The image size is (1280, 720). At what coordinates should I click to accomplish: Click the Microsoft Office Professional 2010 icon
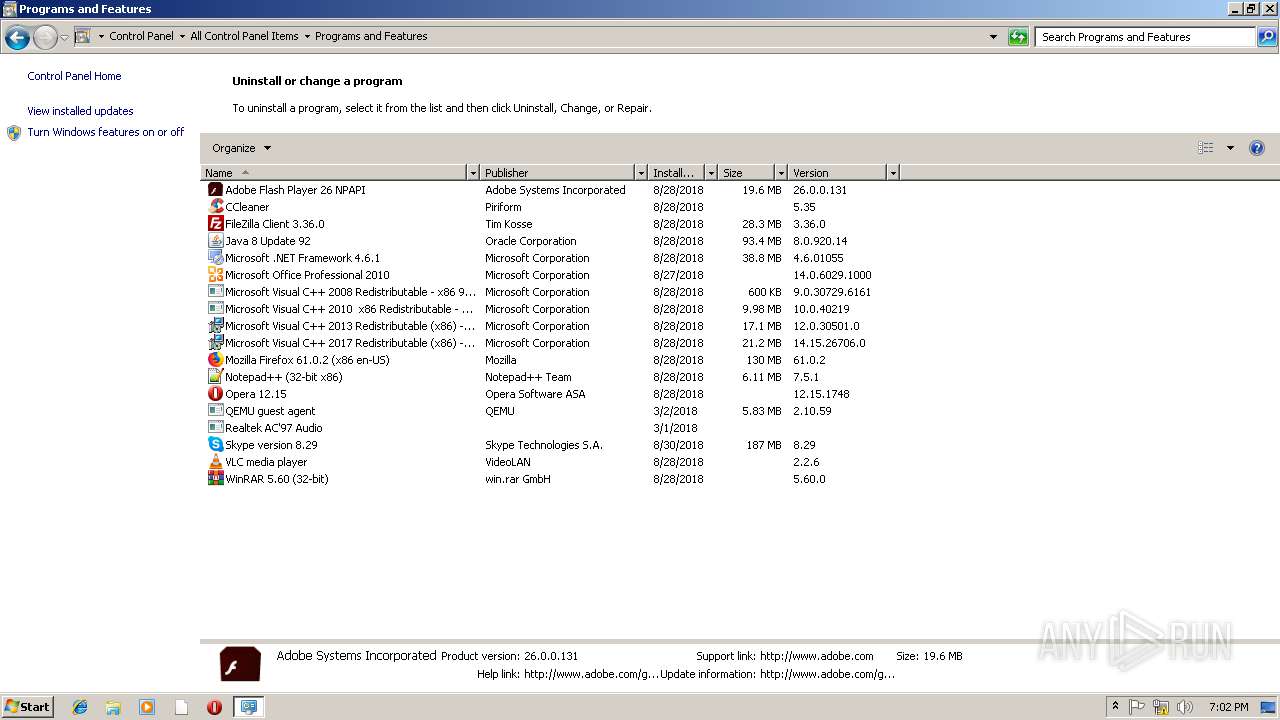click(x=215, y=275)
